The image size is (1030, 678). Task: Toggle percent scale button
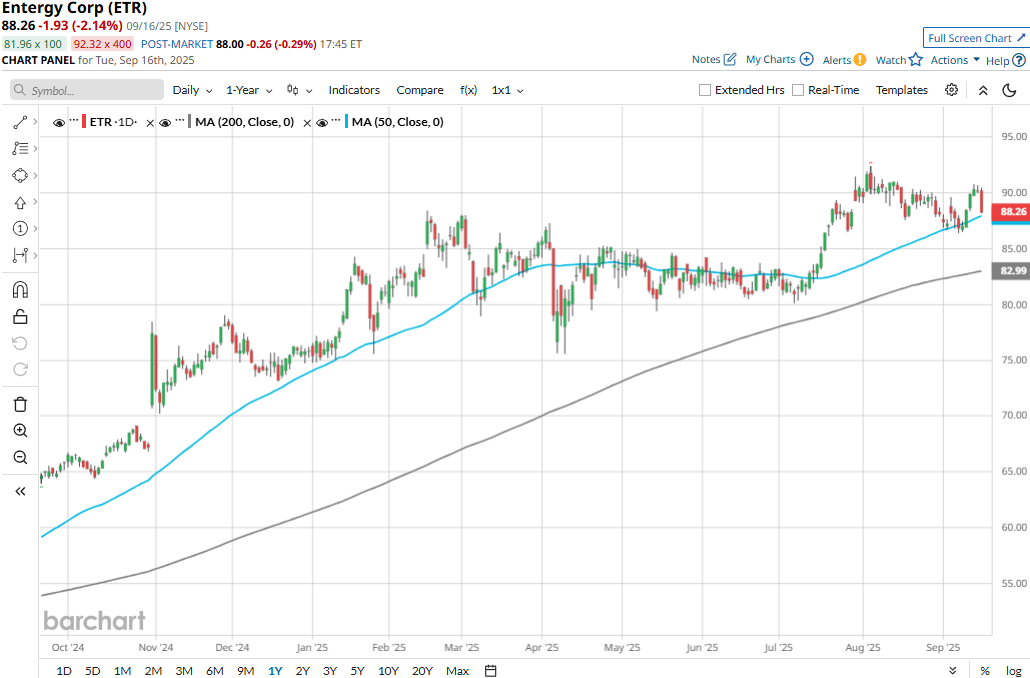coord(985,671)
